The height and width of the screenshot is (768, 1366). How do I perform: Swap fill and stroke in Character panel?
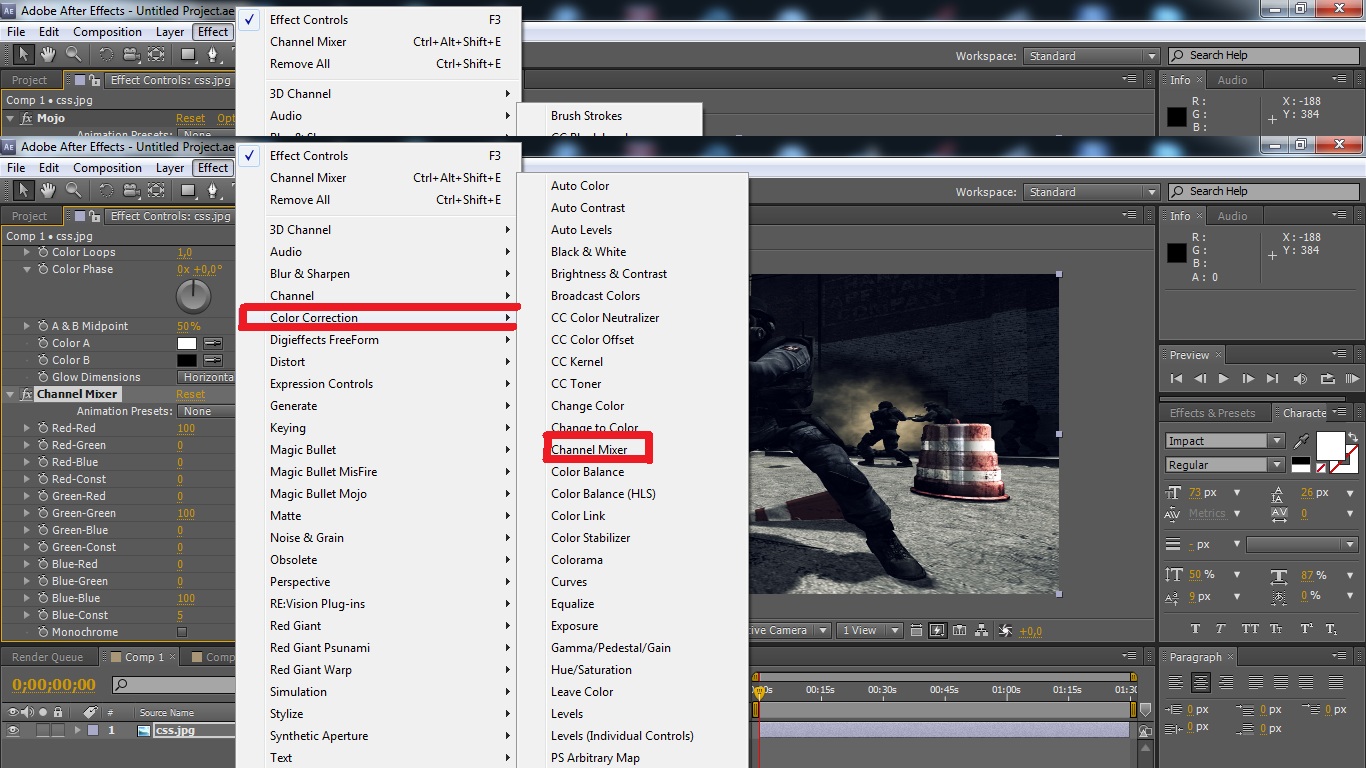[1352, 438]
